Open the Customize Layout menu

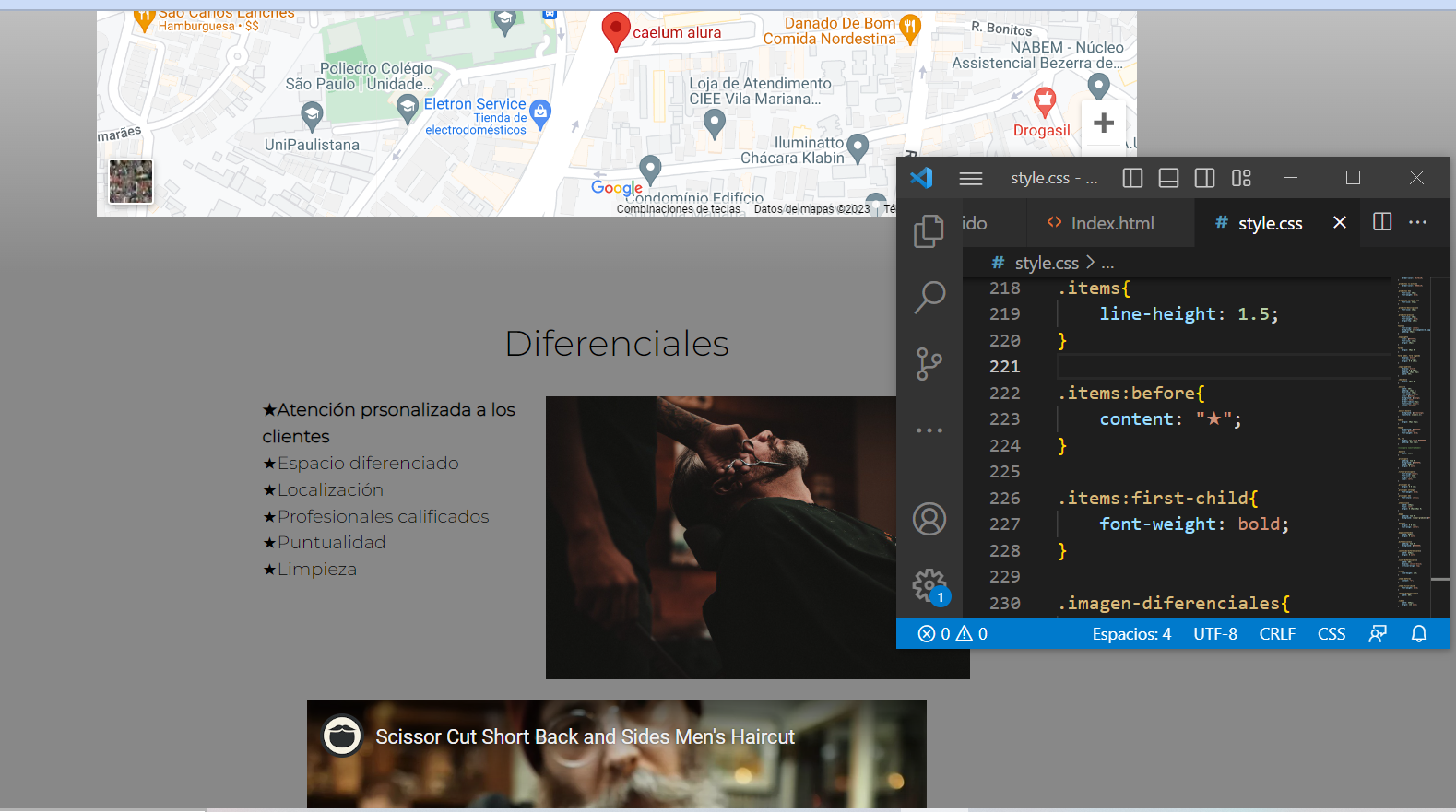click(x=1241, y=178)
